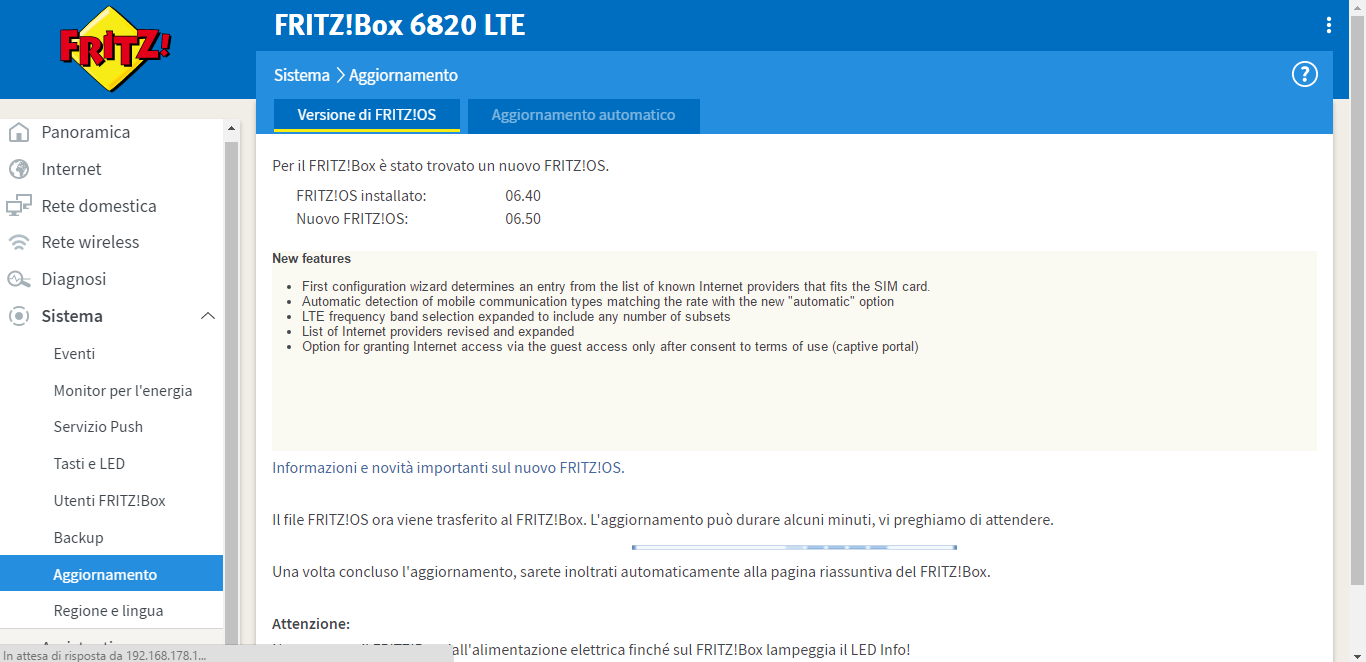Click the captive portal feature line
The image size is (1366, 662).
coord(610,347)
